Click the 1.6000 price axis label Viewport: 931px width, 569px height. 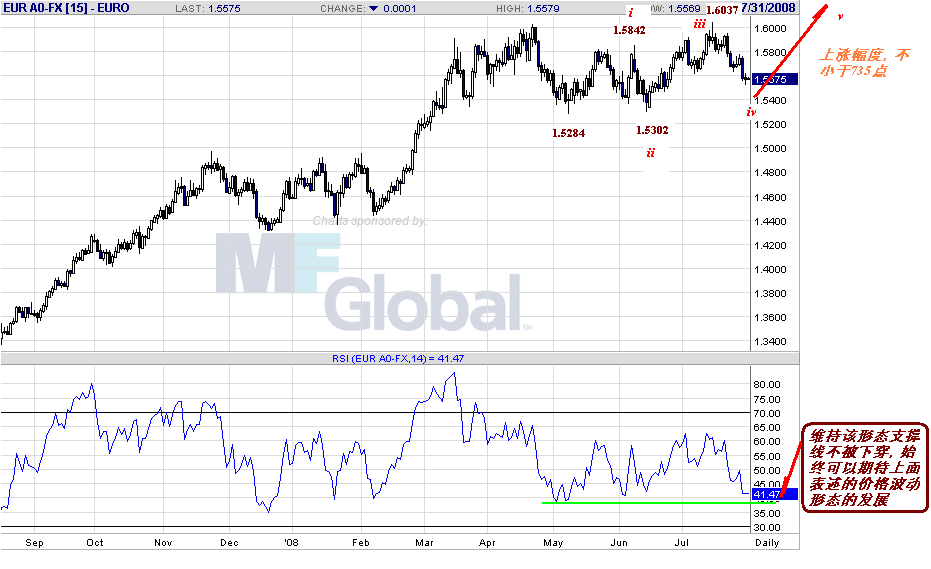coord(770,29)
